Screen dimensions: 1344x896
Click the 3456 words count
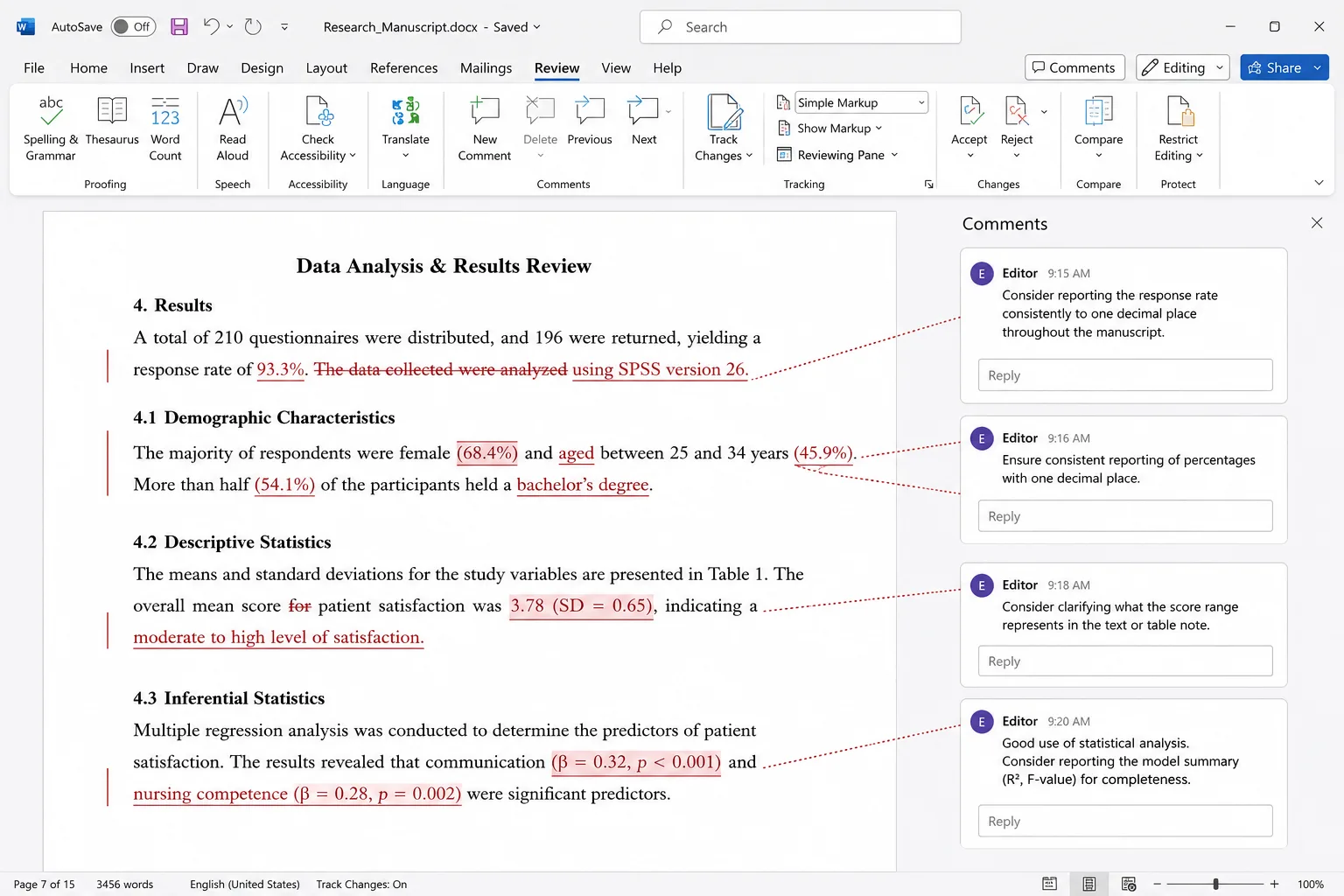pos(124,884)
